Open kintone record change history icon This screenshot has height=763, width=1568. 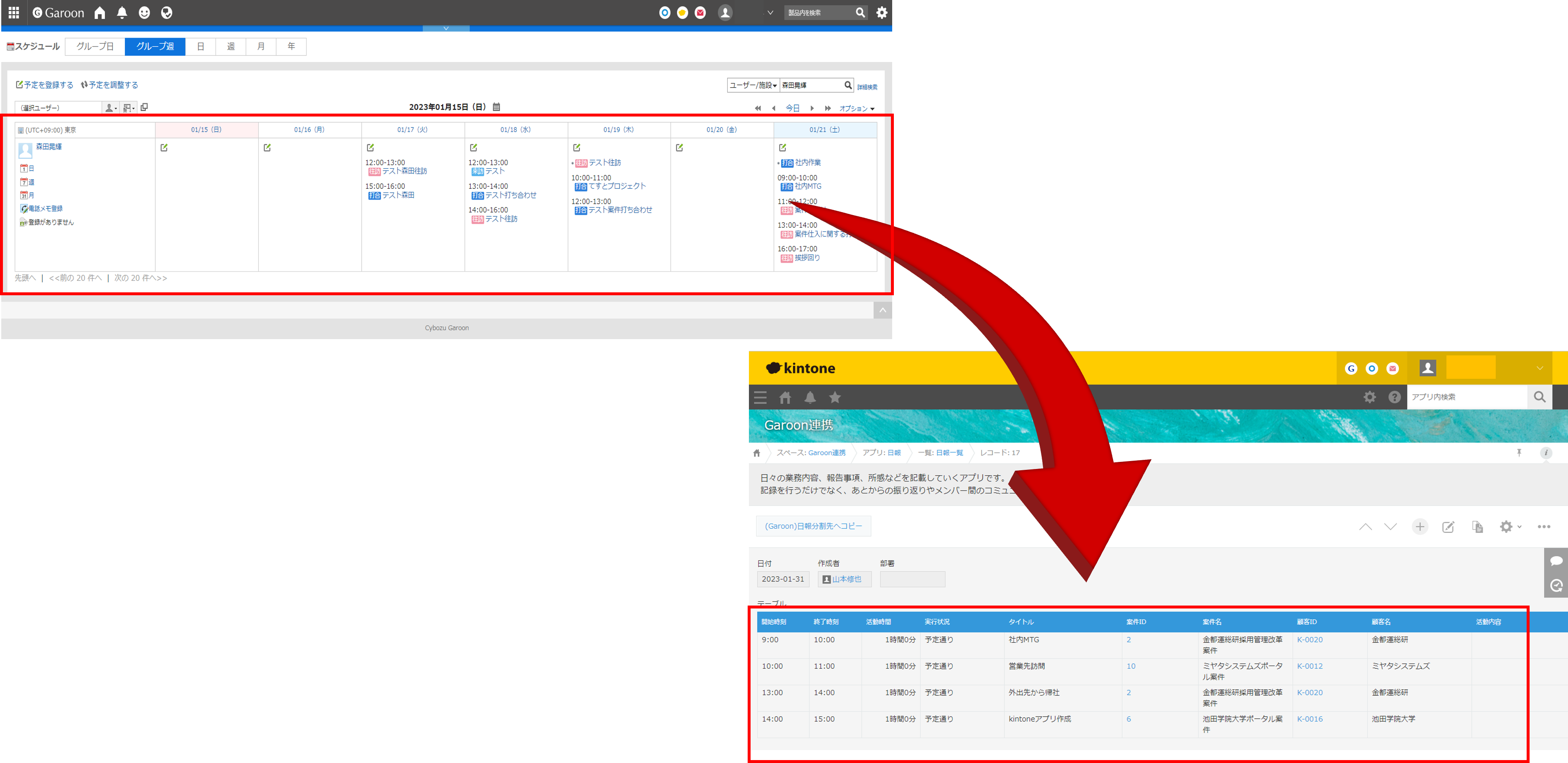[1556, 586]
